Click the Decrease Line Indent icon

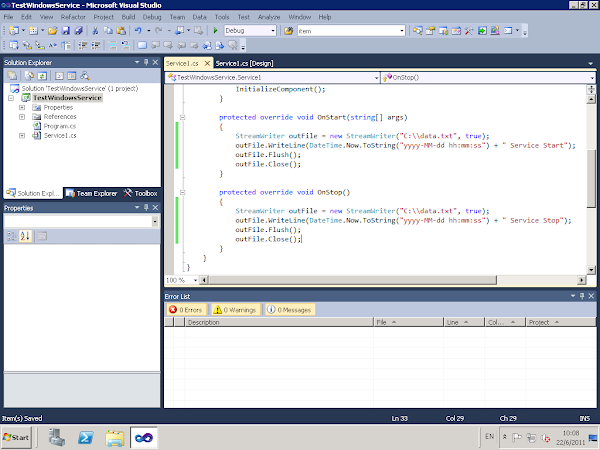click(83, 46)
